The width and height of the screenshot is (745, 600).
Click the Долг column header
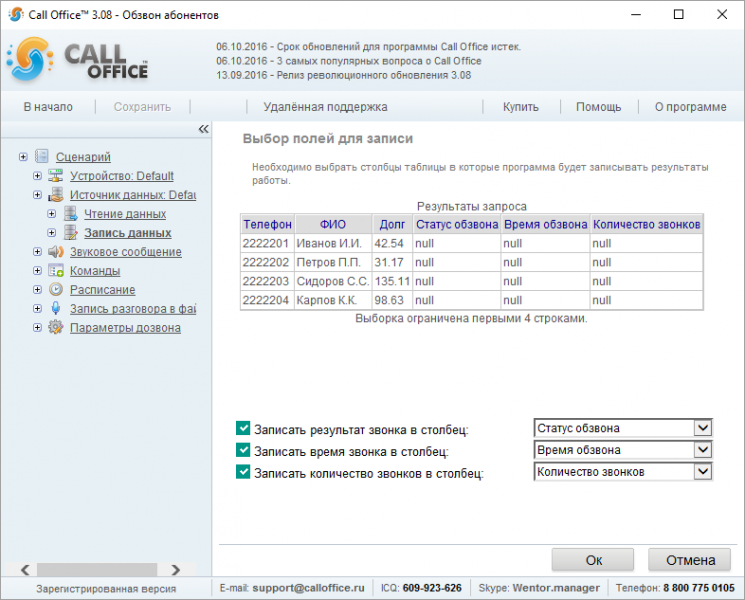(392, 224)
